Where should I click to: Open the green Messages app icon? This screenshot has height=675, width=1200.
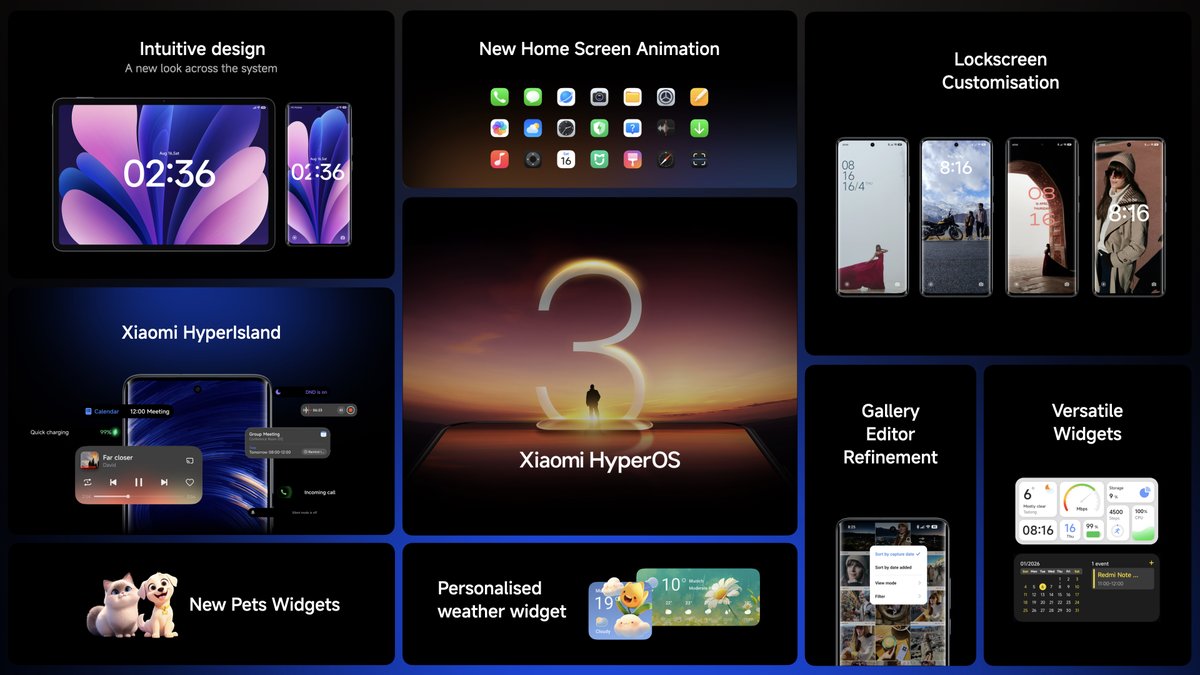533,97
